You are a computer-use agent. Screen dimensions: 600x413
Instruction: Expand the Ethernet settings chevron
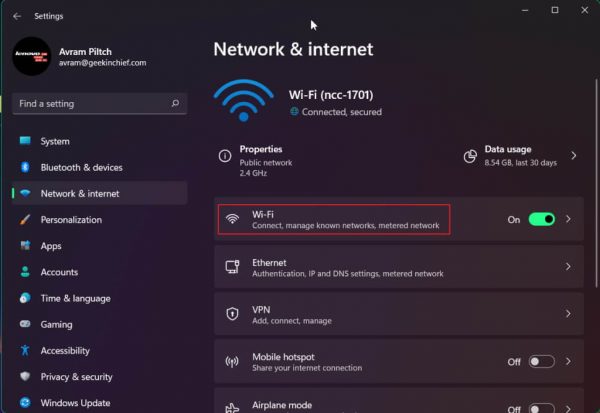click(x=569, y=267)
